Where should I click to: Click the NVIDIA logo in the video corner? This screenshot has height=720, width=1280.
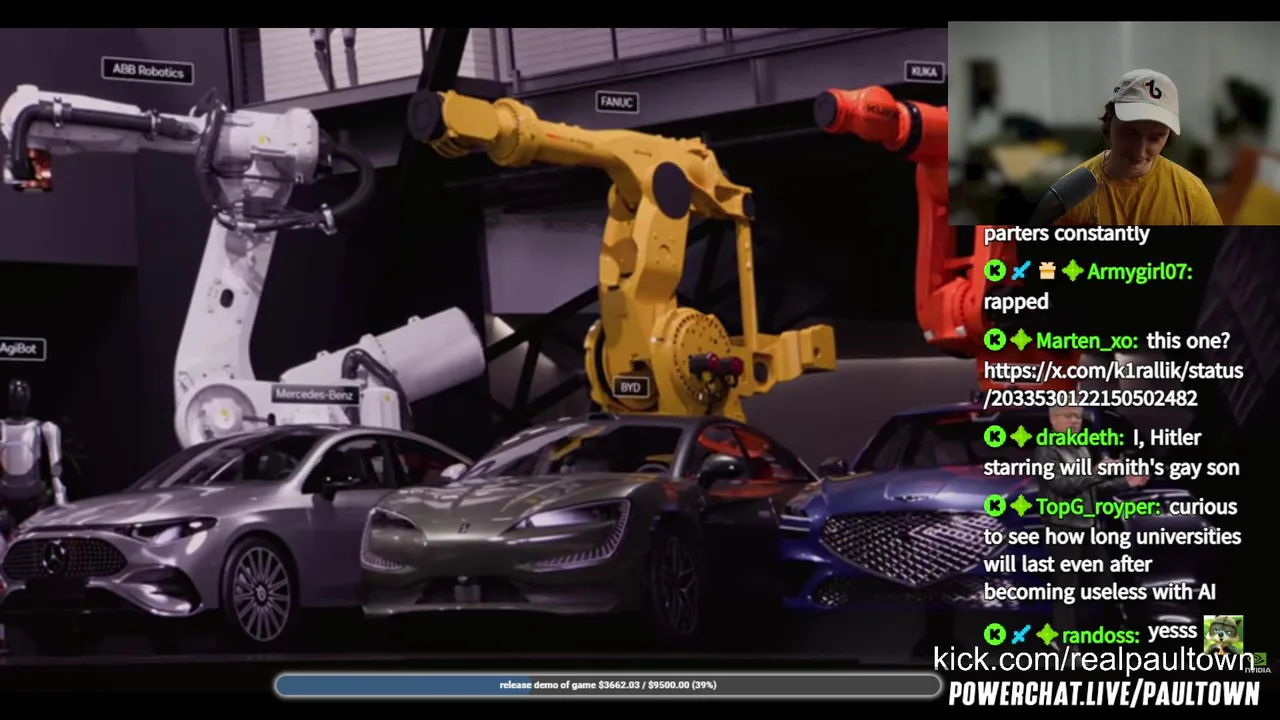click(1259, 661)
